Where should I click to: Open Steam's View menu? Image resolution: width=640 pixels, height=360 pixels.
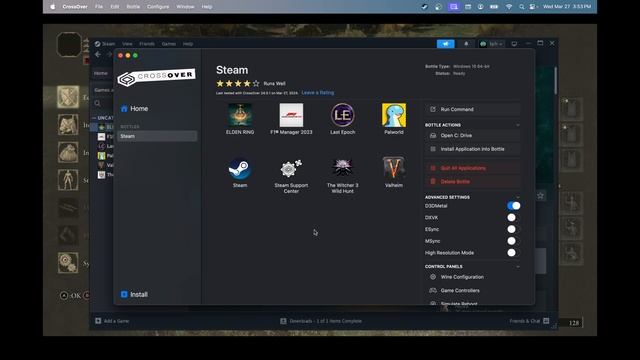127,44
